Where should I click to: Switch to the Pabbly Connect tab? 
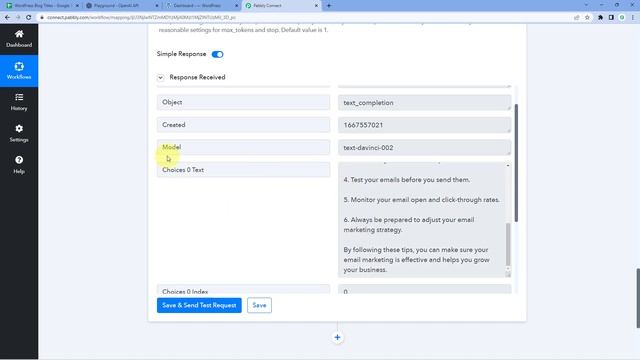pos(281,6)
